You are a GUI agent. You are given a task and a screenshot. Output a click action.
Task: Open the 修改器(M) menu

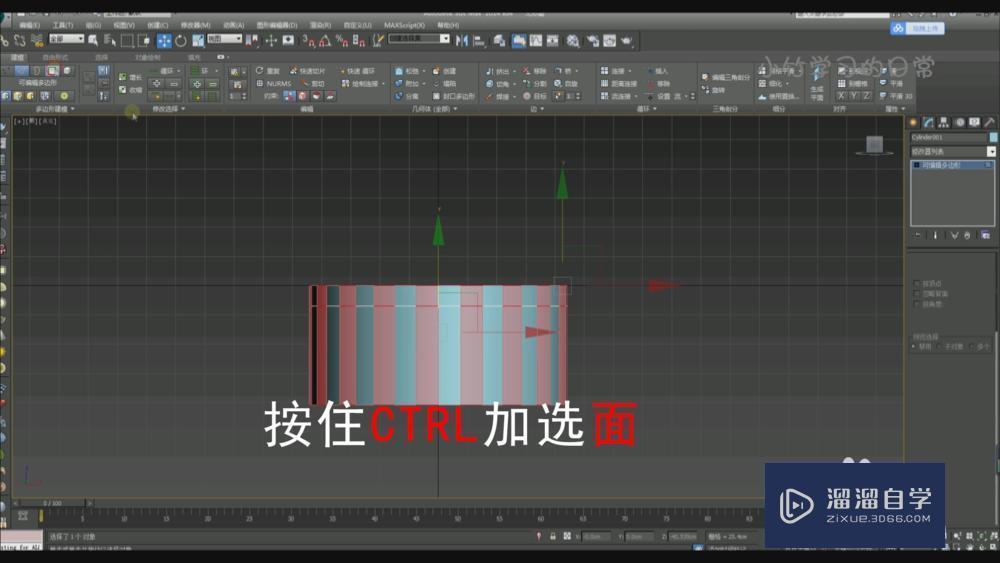tap(195, 25)
